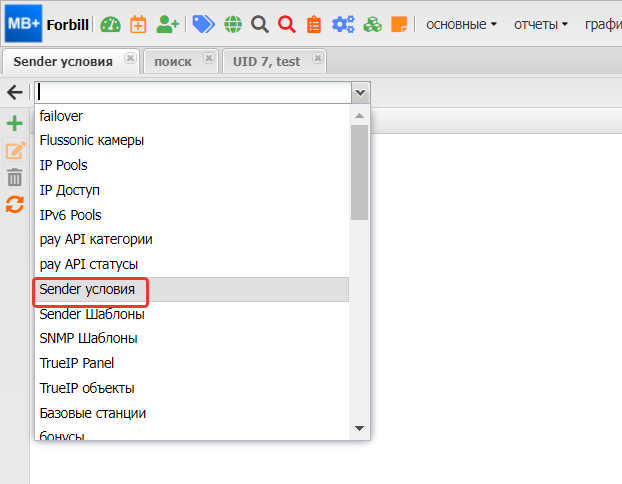Click the dashboard speedometer icon
The image size is (622, 484).
point(110,23)
